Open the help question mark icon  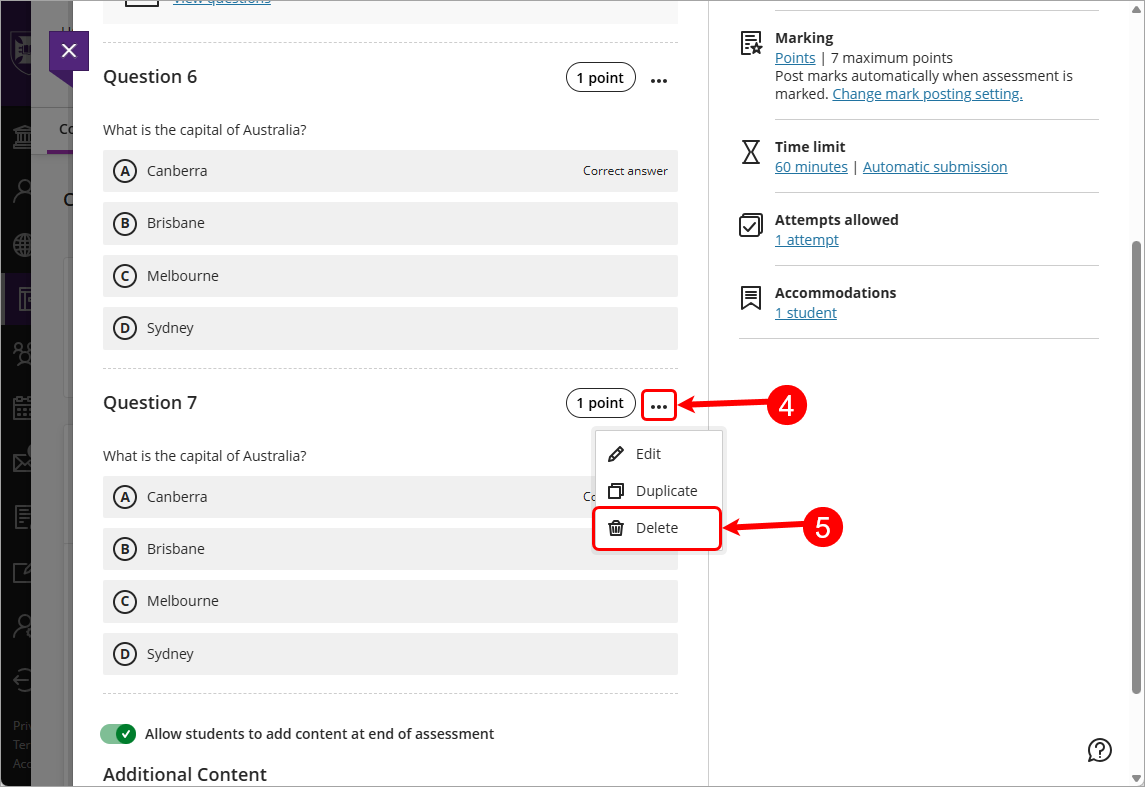tap(1099, 750)
